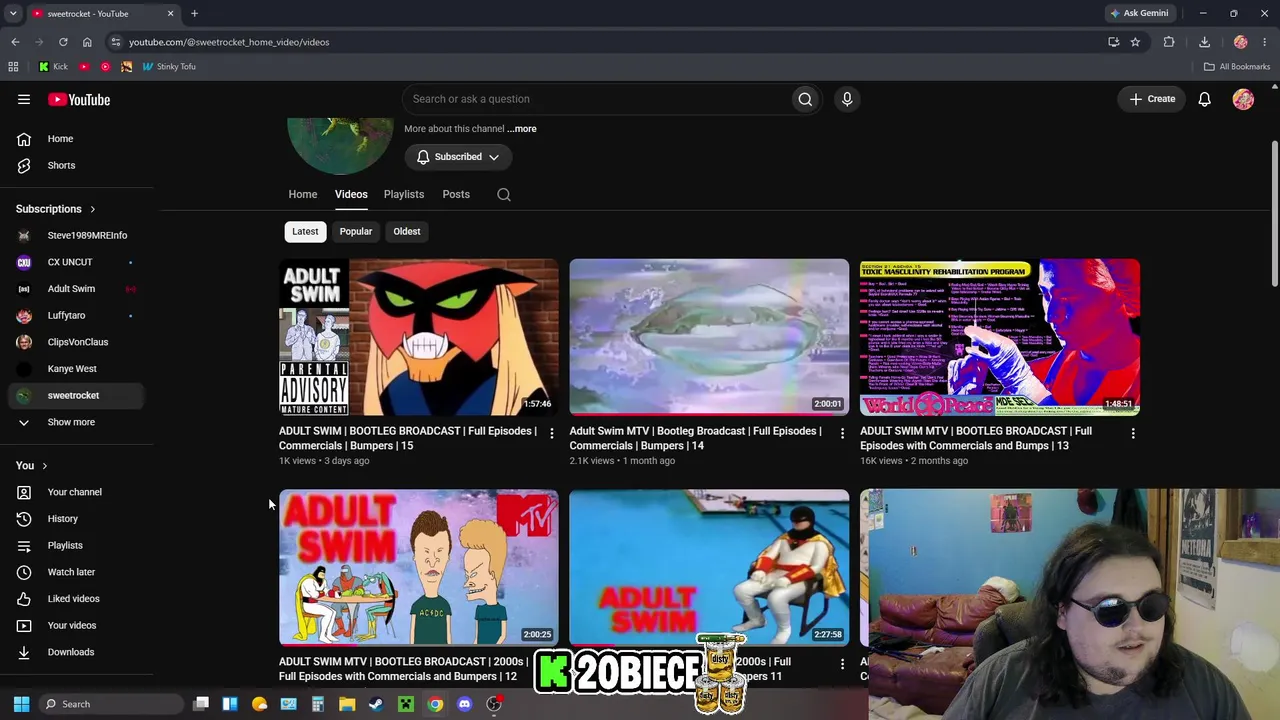Show Chrome downloads
Viewport: 1280px width, 720px height.
coord(1204,42)
